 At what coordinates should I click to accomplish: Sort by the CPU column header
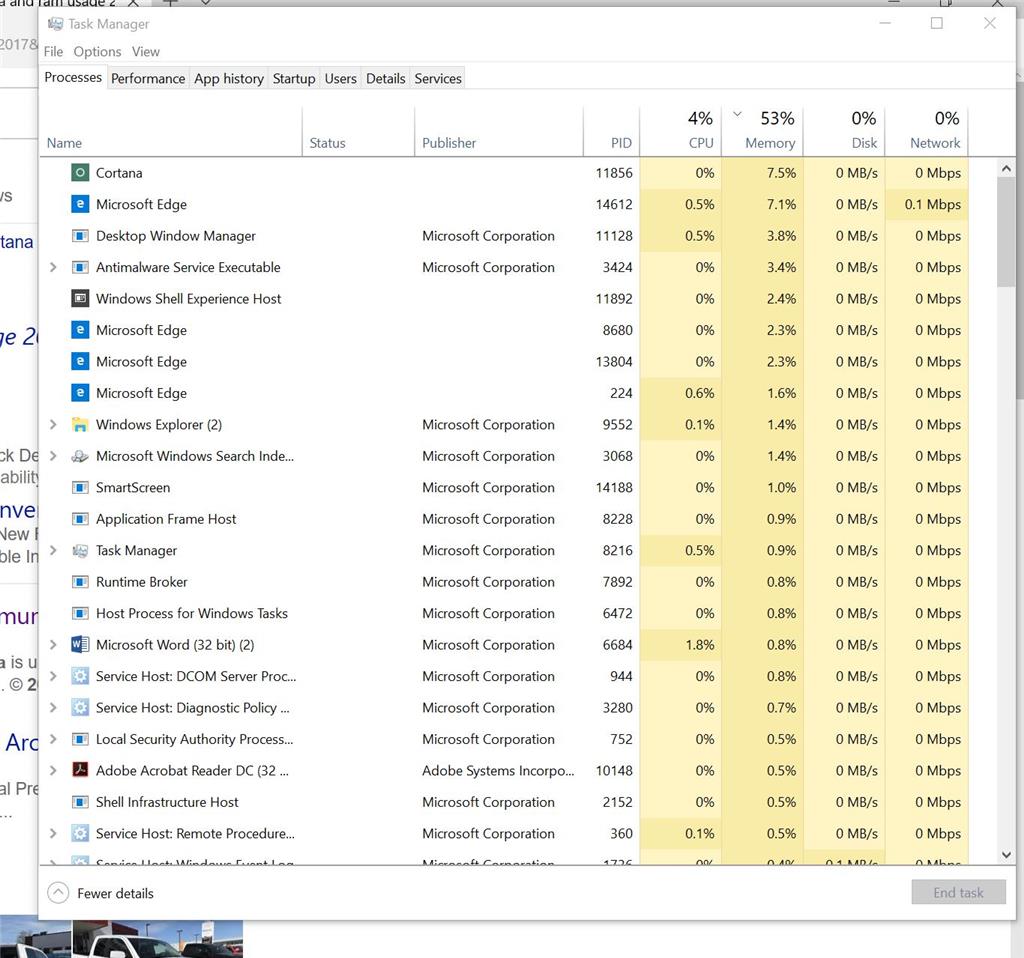[680, 133]
